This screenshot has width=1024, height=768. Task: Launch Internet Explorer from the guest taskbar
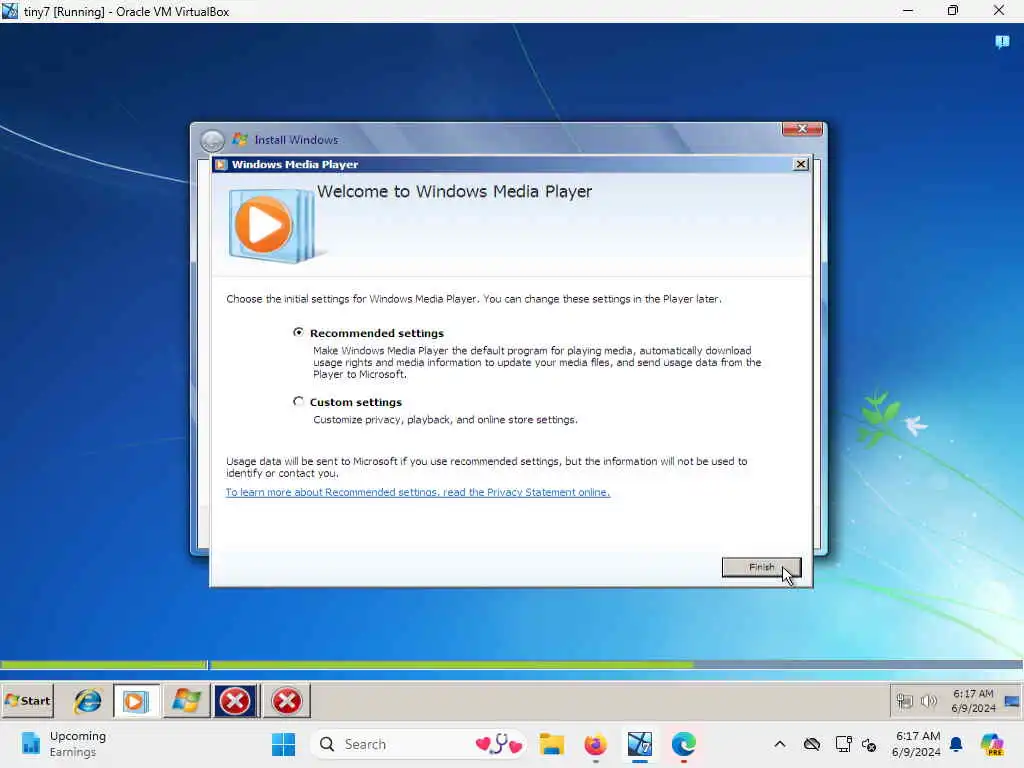[87, 701]
